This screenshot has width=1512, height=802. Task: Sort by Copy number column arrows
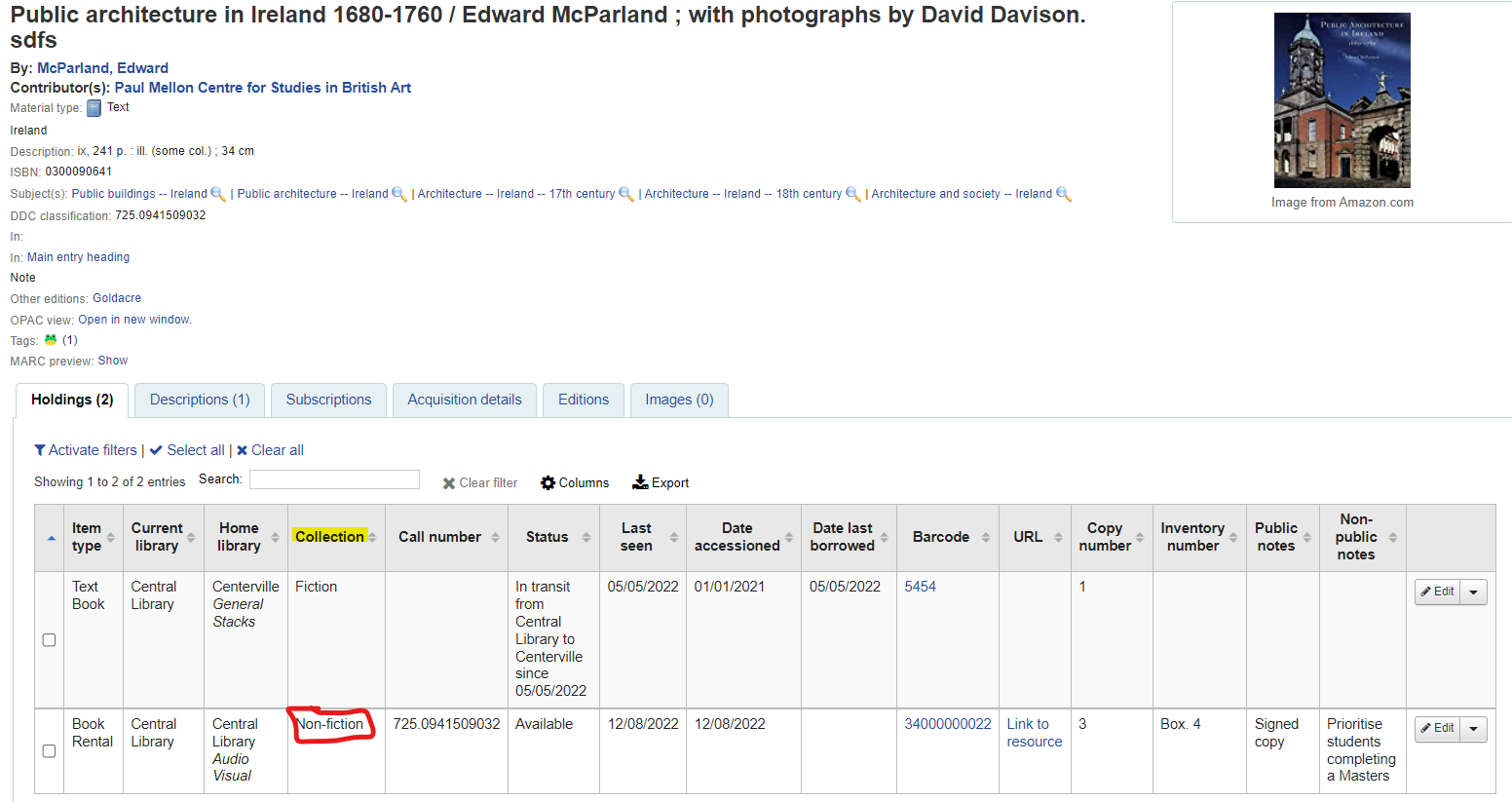pos(1140,537)
